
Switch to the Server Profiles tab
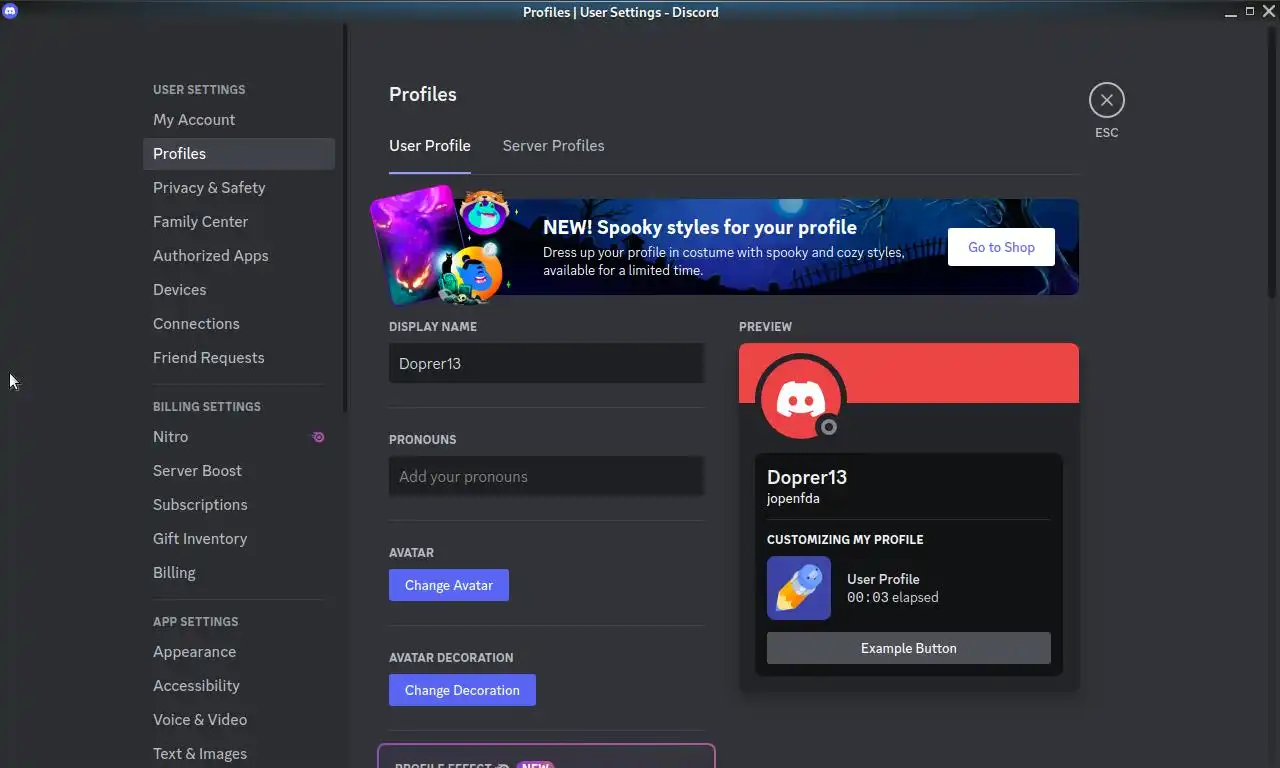tap(553, 146)
